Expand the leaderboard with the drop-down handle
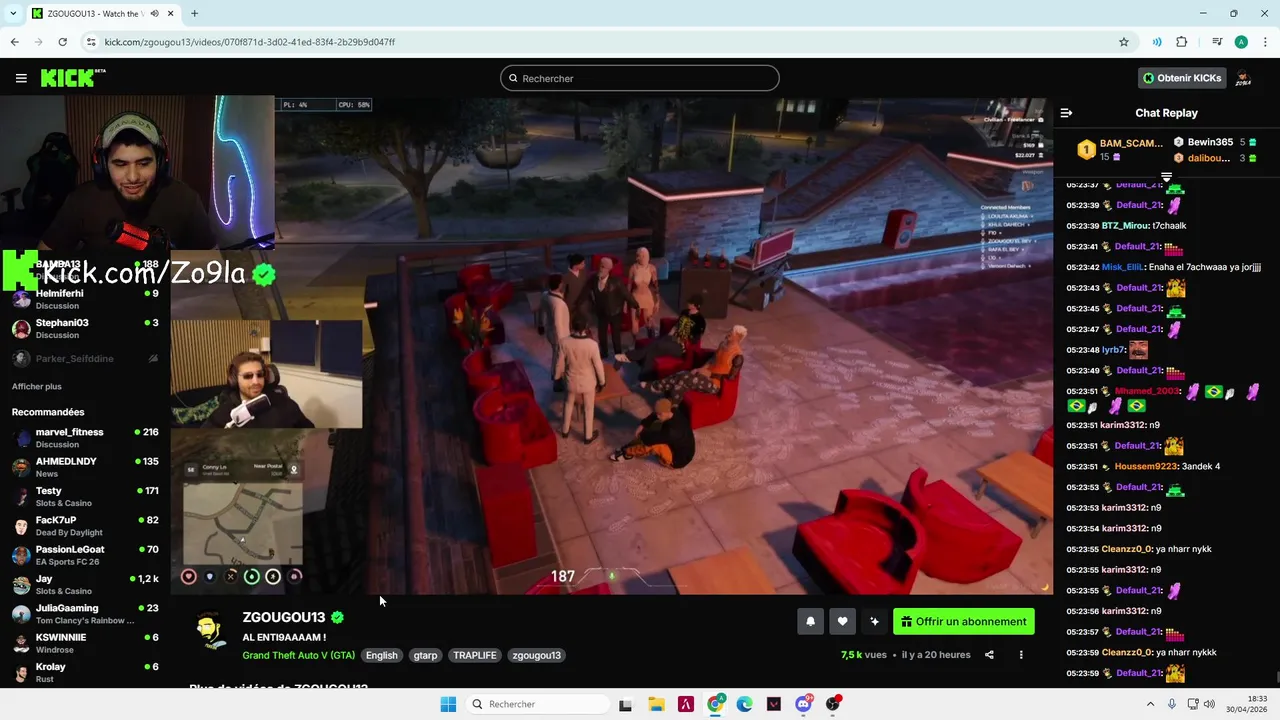 pos(1166,177)
